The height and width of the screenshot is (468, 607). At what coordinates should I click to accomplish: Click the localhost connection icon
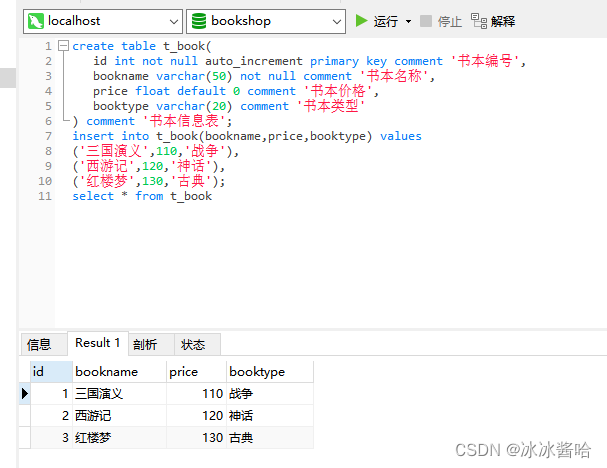click(36, 21)
